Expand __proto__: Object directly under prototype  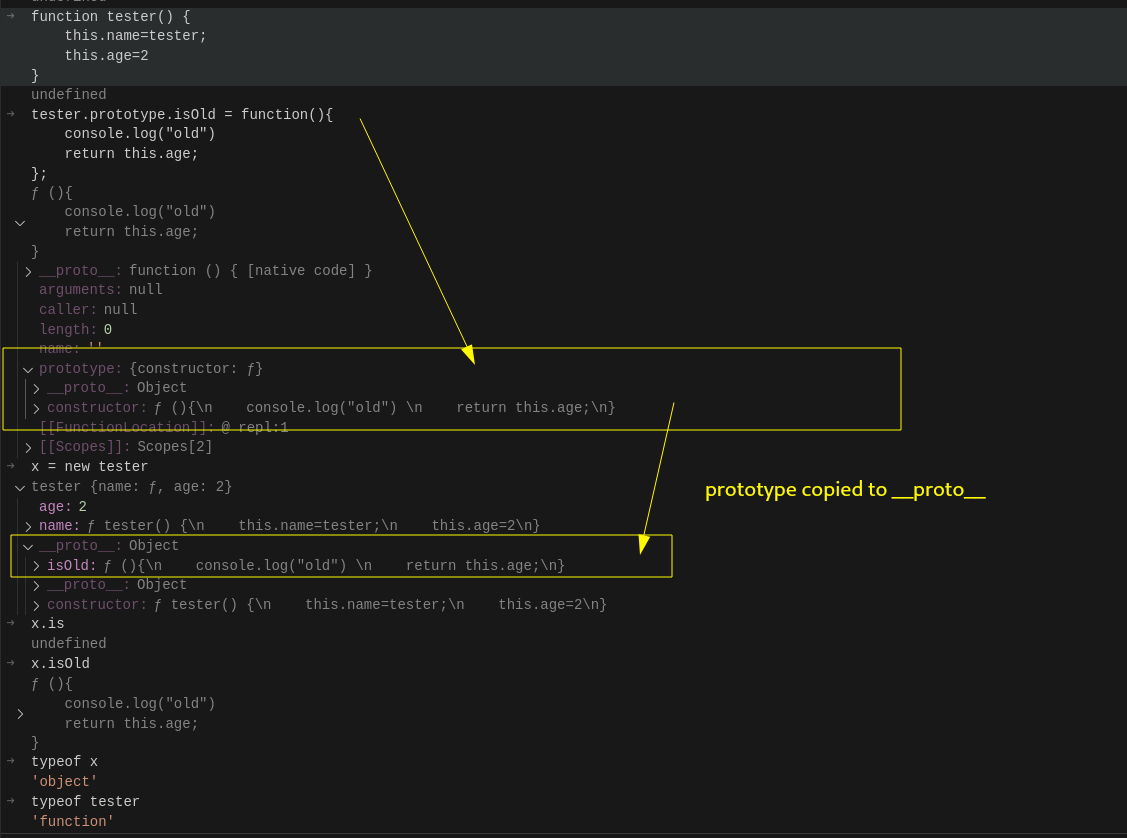point(36,389)
